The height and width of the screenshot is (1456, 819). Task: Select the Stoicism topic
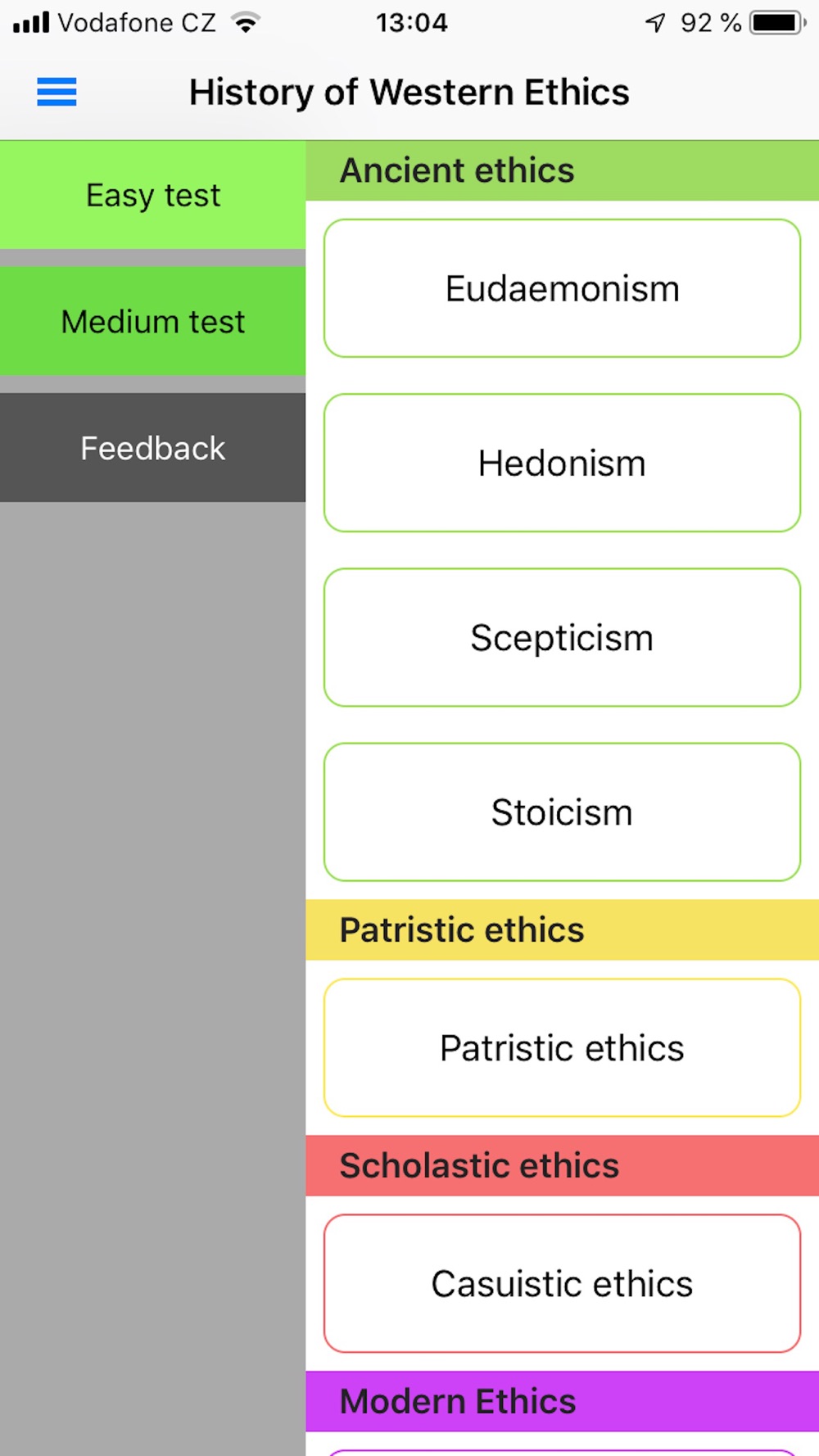point(562,812)
